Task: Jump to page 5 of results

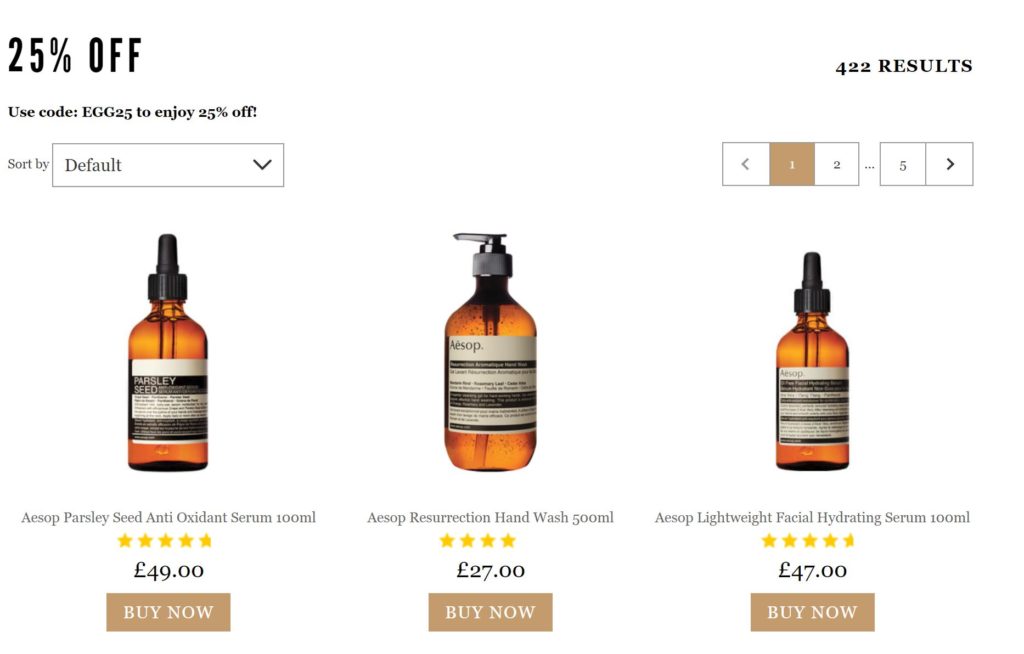Action: (x=903, y=165)
